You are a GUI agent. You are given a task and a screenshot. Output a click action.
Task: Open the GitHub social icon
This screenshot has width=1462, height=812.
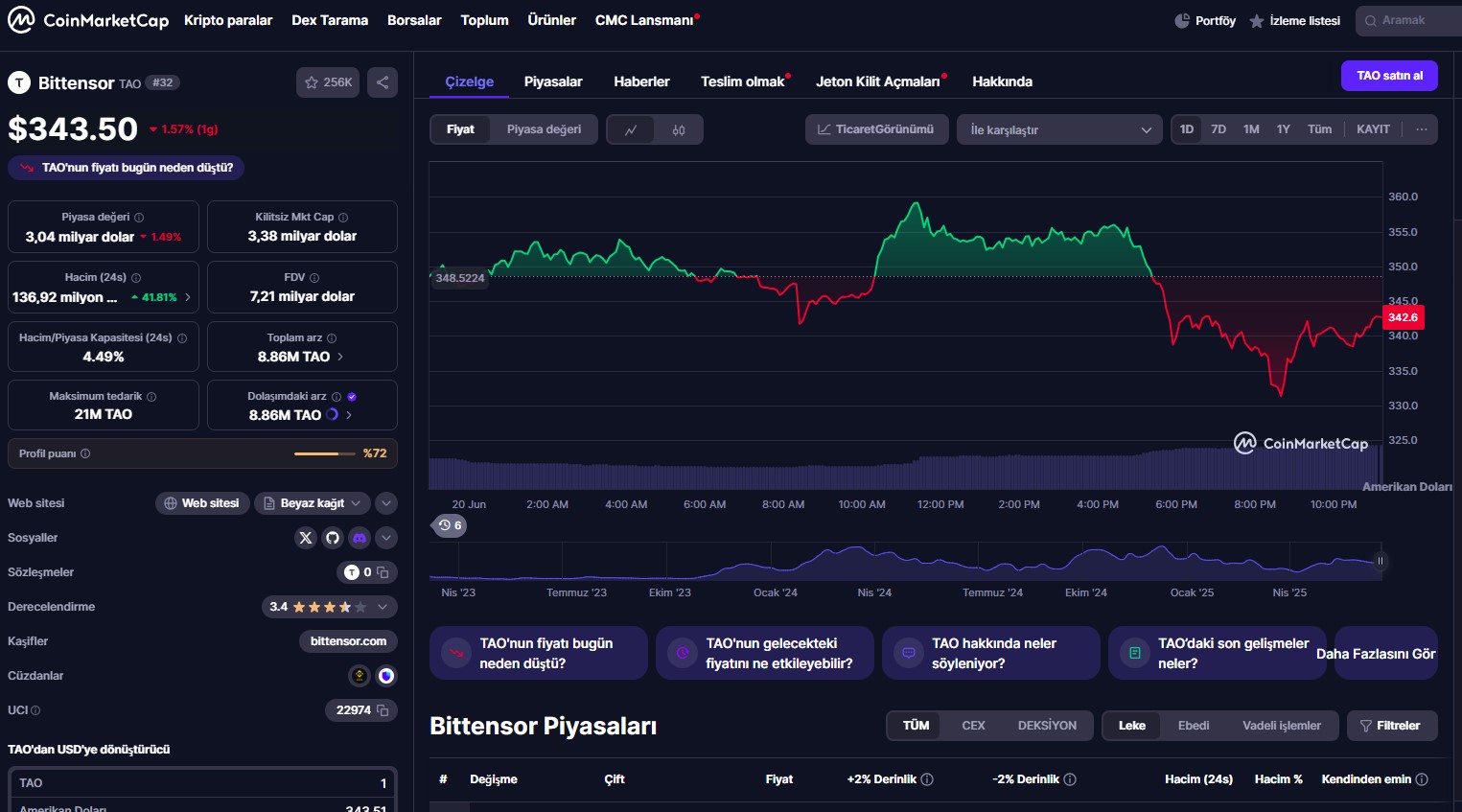tap(333, 538)
